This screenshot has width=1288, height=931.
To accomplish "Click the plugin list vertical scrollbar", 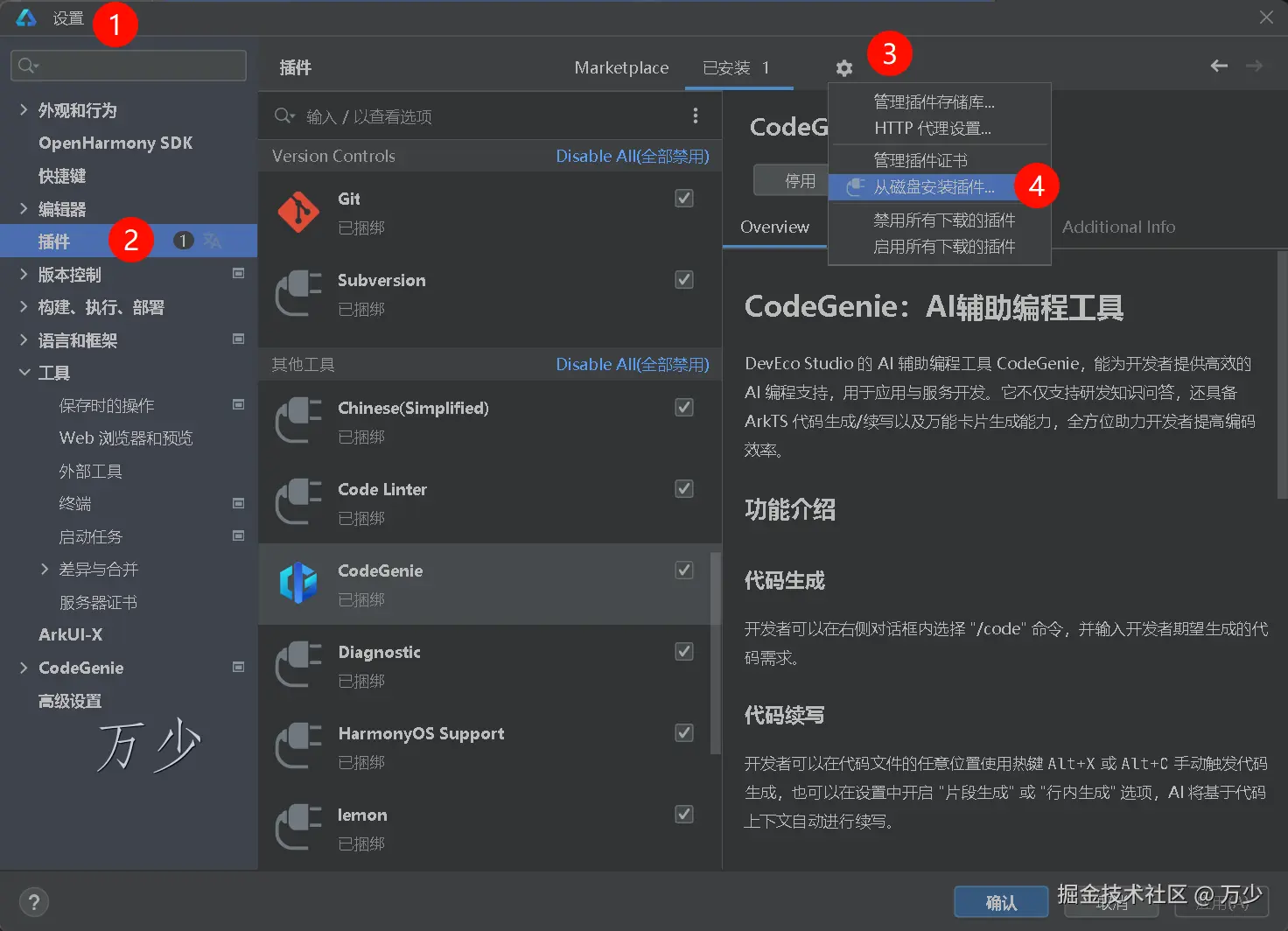I will 715,653.
